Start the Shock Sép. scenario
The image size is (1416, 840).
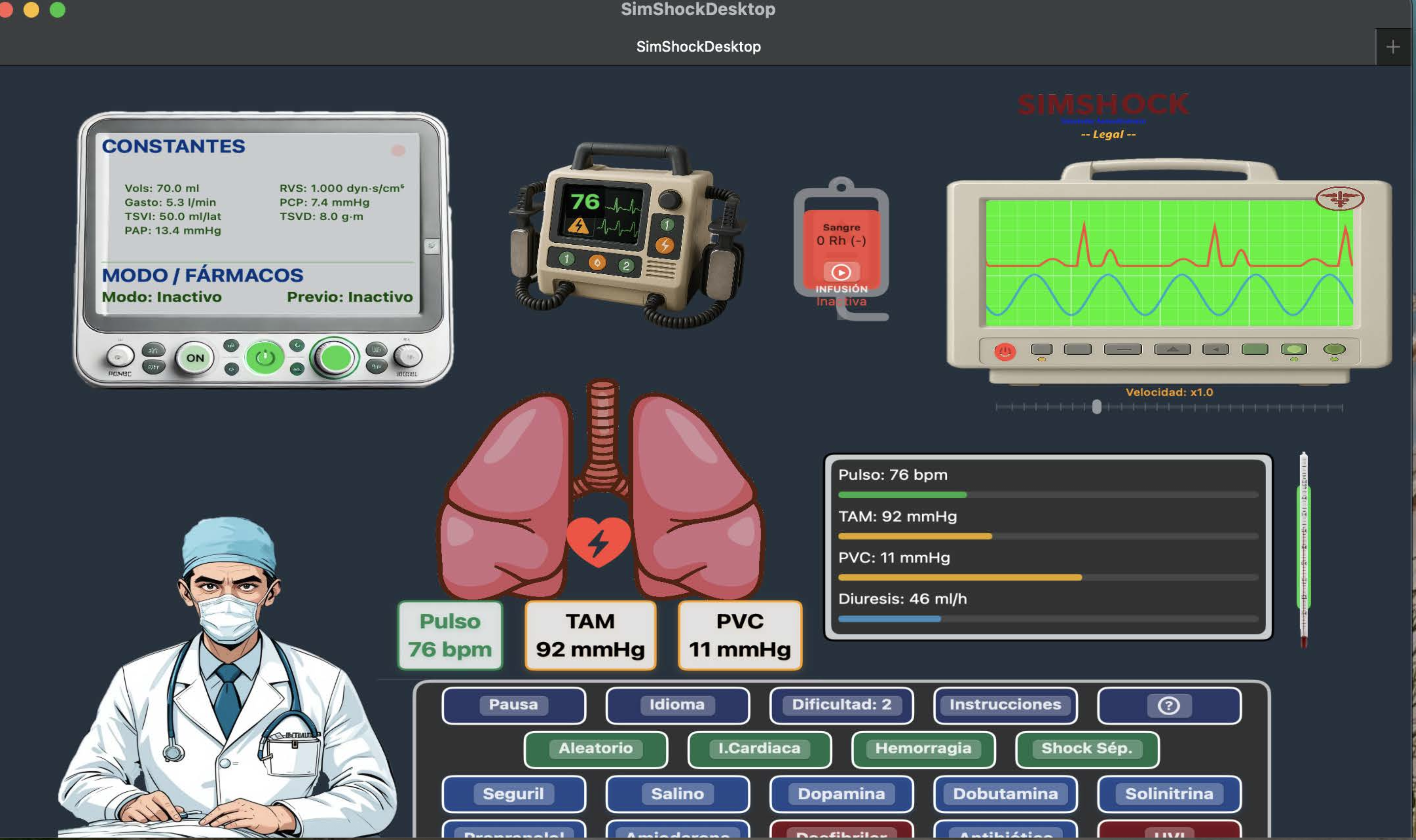click(x=1087, y=749)
